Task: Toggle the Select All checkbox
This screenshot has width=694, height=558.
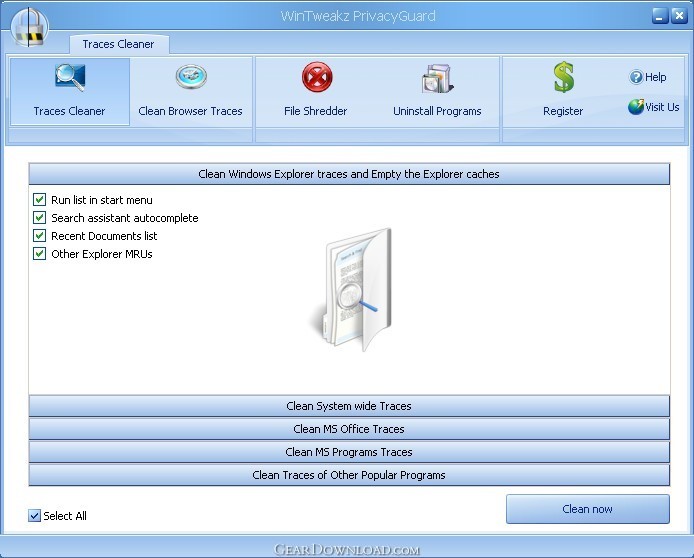Action: (x=34, y=516)
